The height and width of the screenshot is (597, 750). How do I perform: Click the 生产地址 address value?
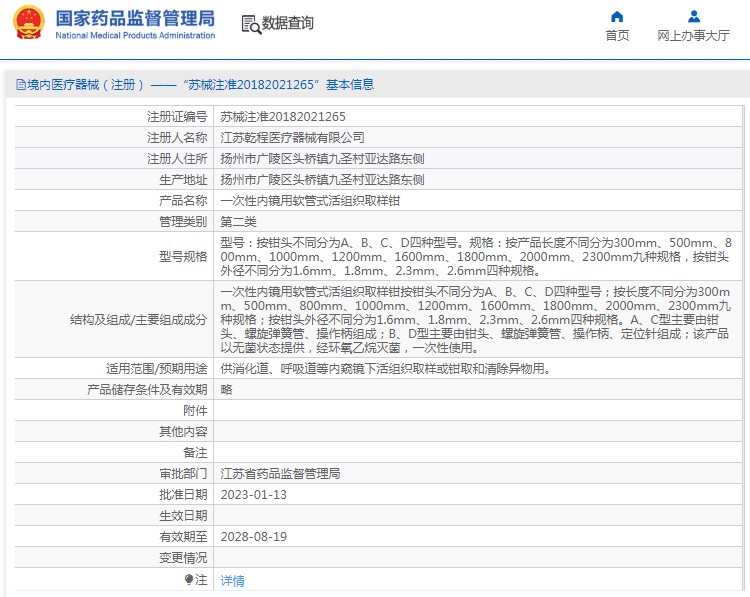pos(322,180)
